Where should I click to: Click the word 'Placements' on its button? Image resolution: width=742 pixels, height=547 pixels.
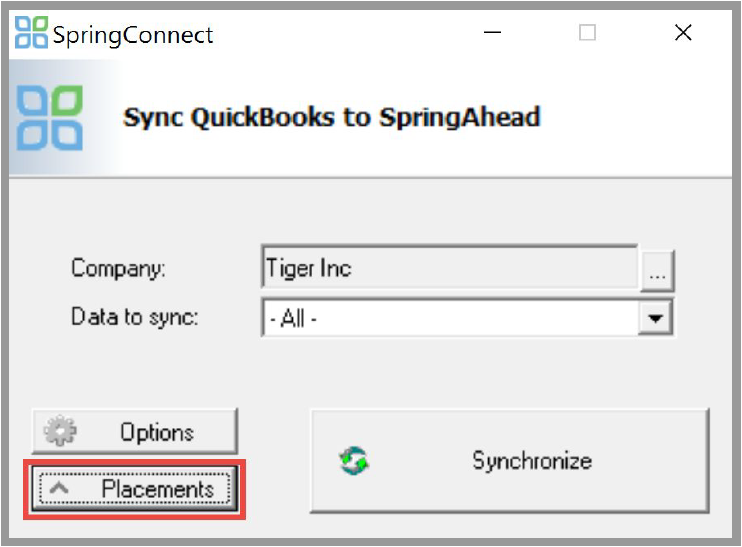158,488
